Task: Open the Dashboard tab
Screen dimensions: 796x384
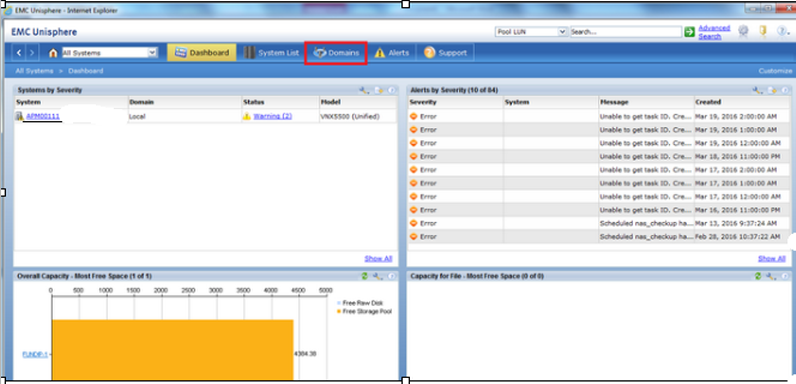Action: tap(202, 53)
